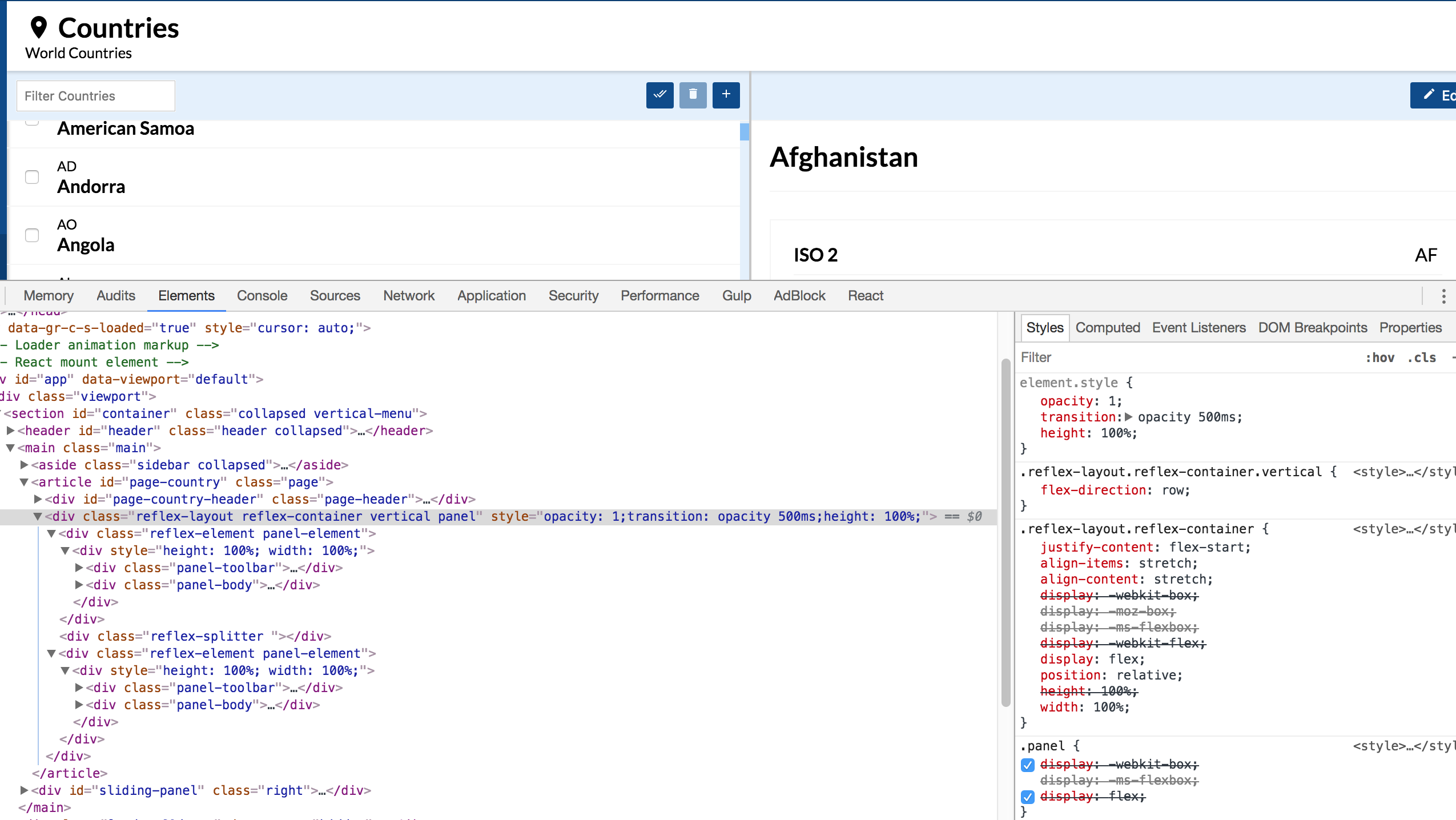
Task: Click the country list scrollbar thumb
Action: 744,132
